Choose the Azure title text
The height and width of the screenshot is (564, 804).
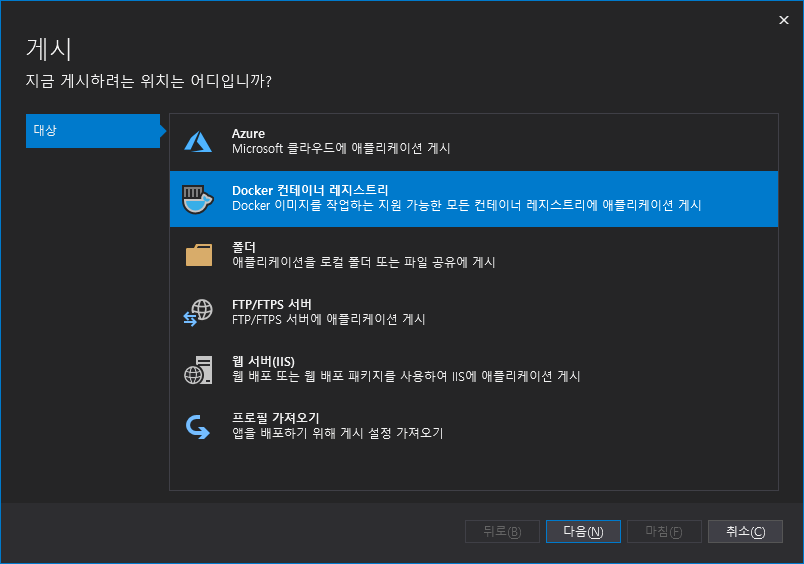tap(248, 133)
